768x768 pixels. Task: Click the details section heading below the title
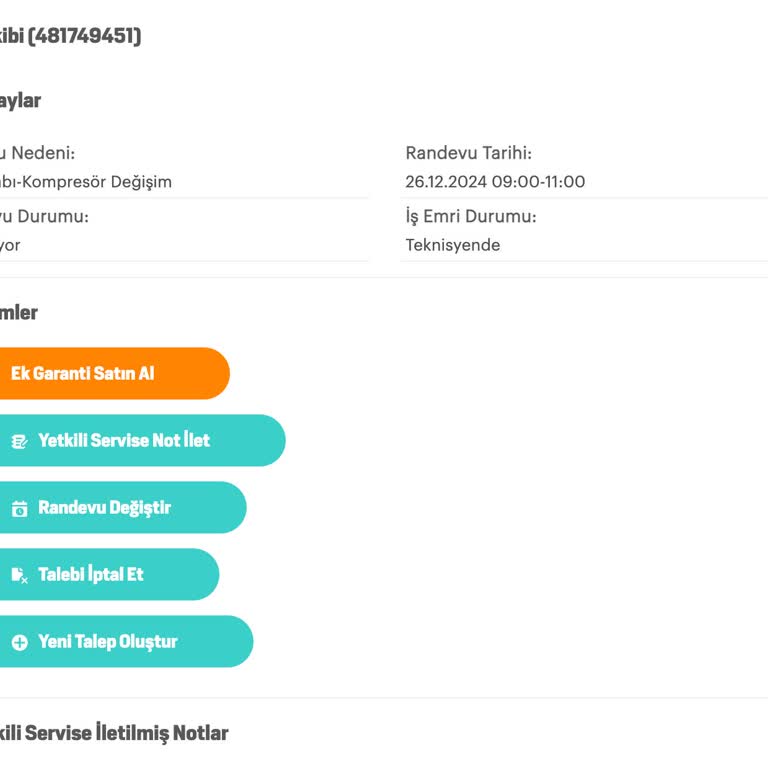coord(20,100)
